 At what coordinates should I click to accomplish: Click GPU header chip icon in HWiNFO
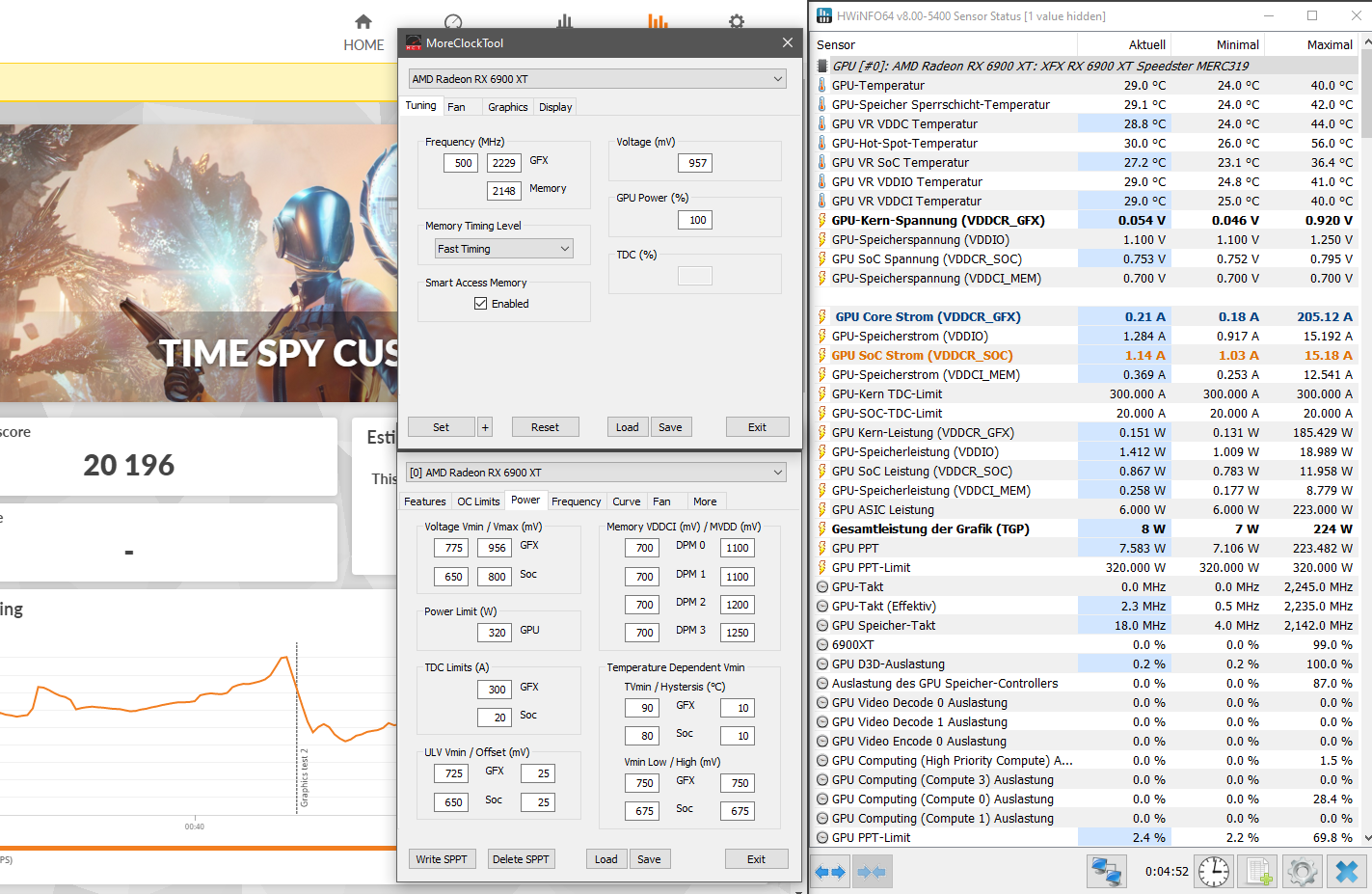click(x=822, y=66)
